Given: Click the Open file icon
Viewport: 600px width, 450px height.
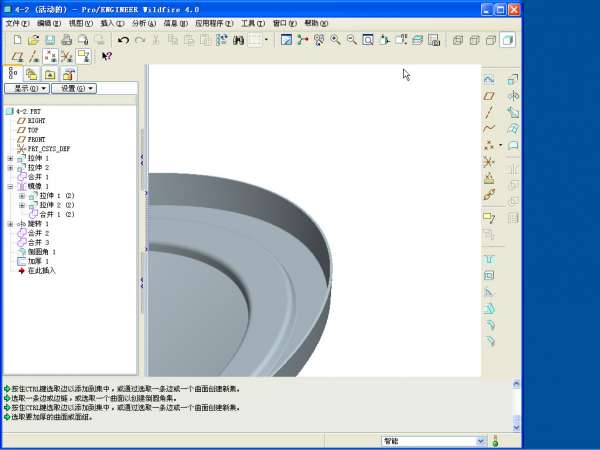Looking at the screenshot, I should tap(33, 40).
